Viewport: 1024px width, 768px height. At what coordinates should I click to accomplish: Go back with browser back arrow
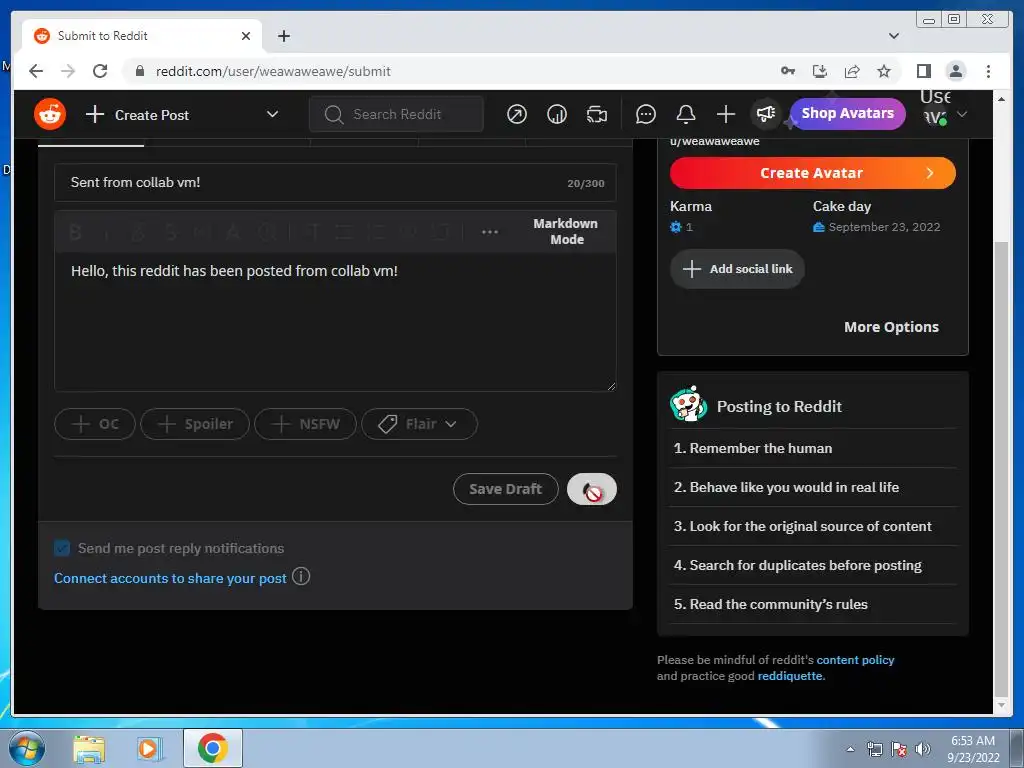tap(36, 71)
